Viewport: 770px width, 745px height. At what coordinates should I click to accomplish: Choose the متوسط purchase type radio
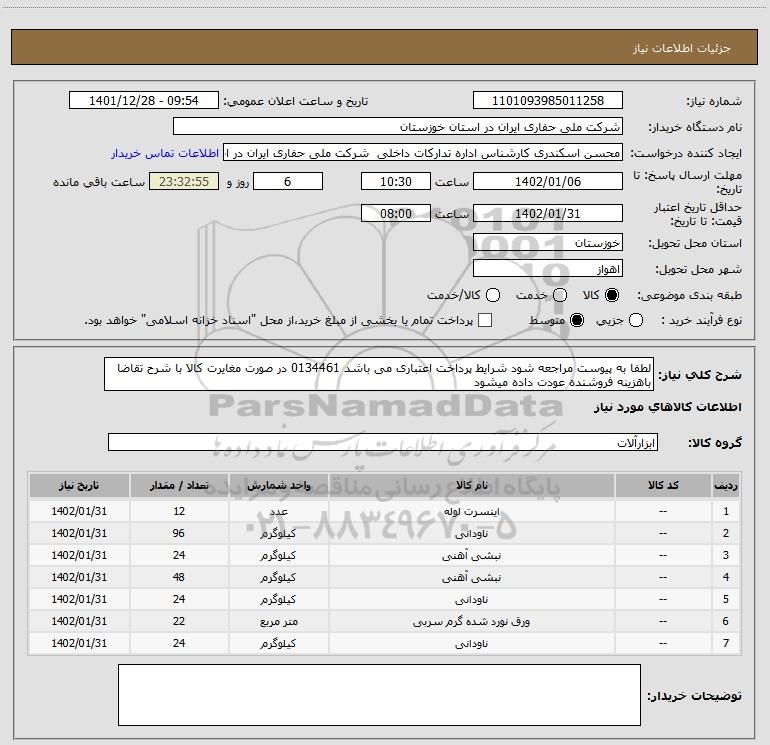pyautogui.click(x=577, y=321)
